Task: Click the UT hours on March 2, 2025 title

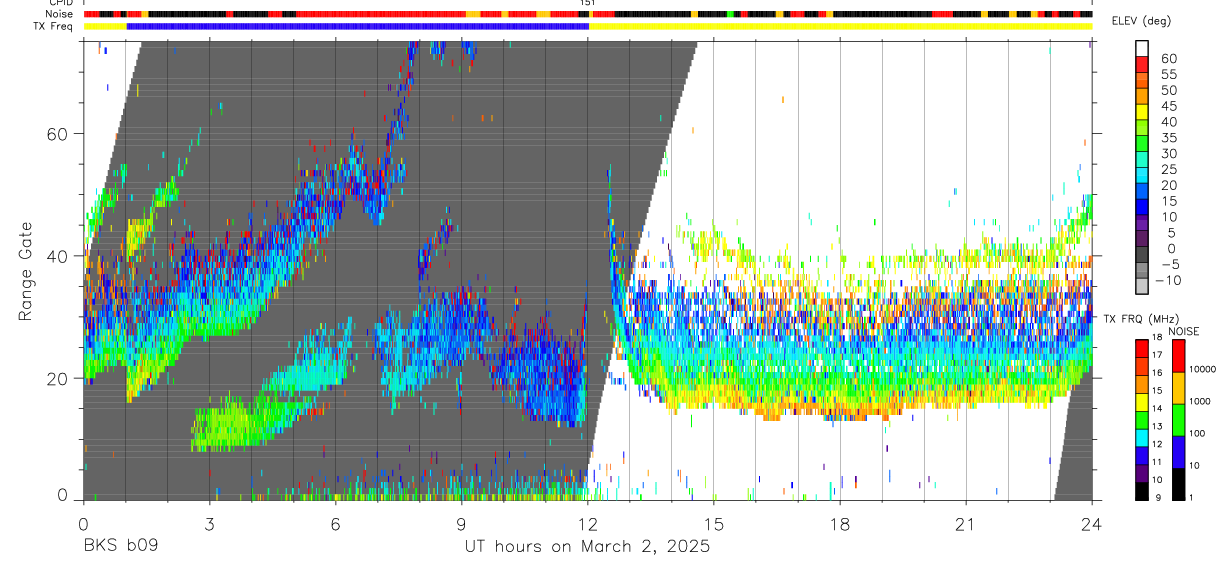Action: [587, 546]
